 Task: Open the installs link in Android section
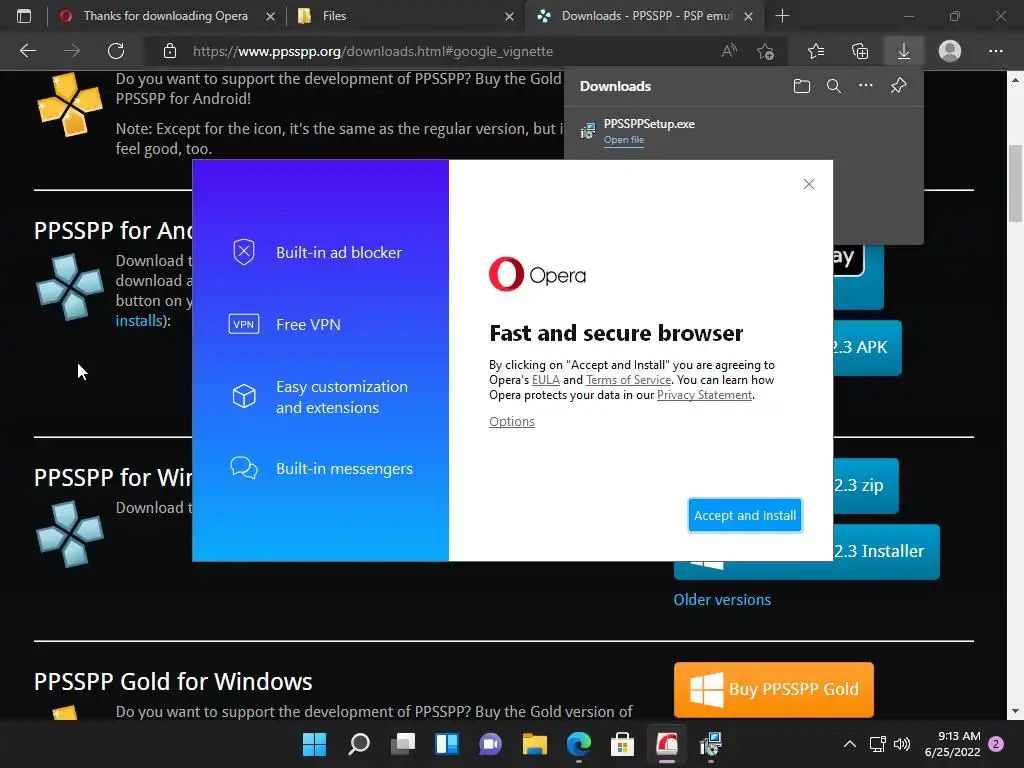coord(138,321)
